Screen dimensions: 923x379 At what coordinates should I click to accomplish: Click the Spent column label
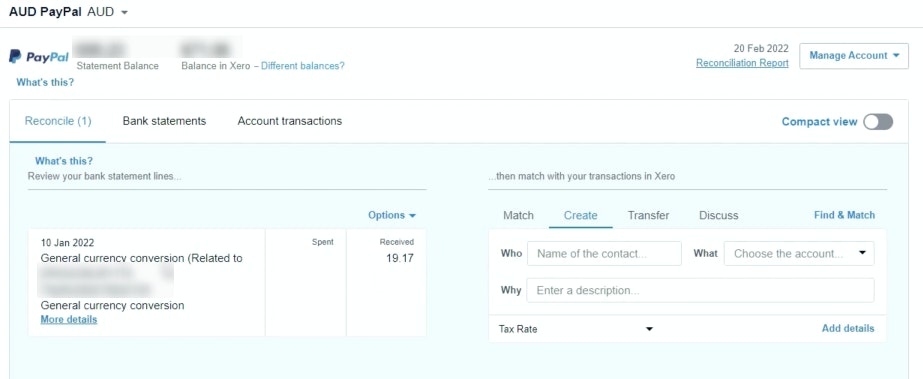323,242
